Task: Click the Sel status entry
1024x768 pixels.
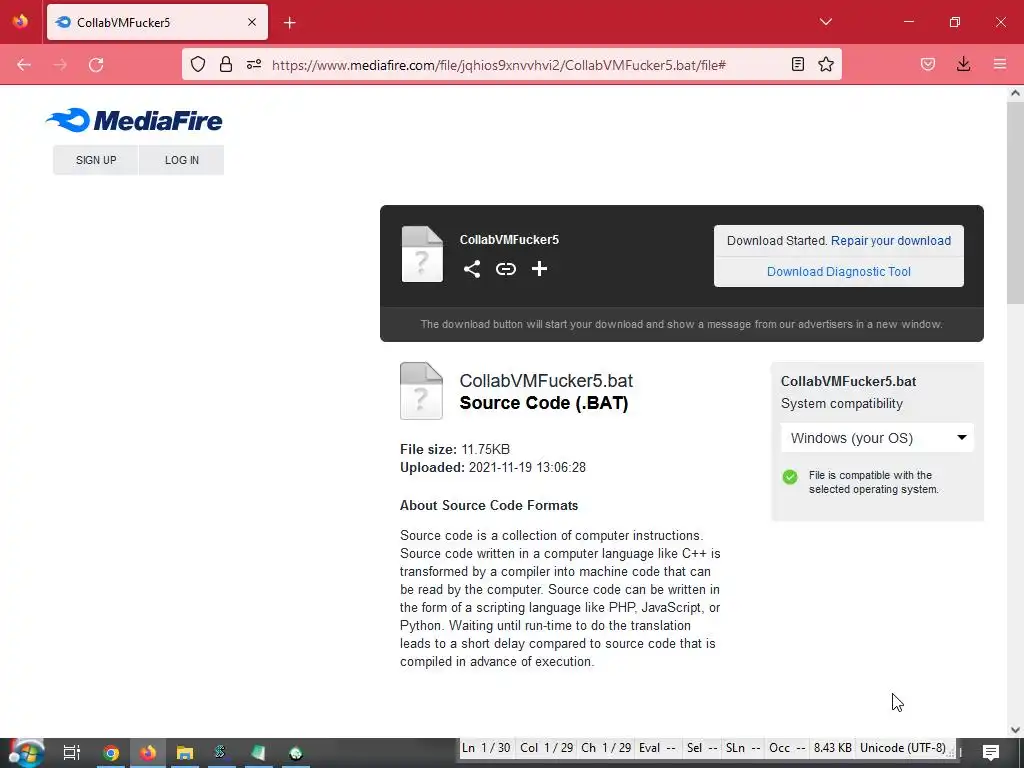Action: click(702, 748)
